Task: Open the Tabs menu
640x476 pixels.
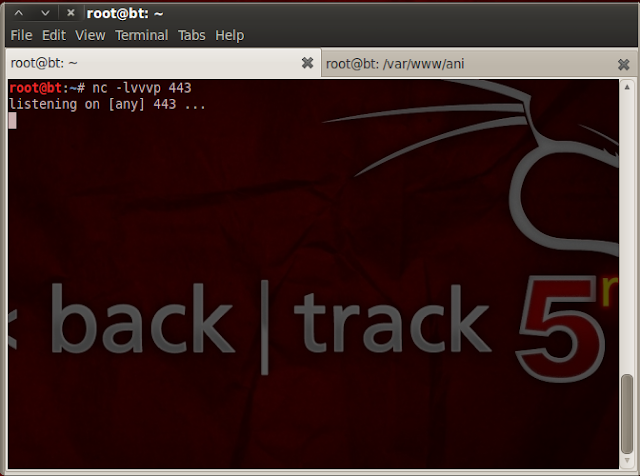Action: pyautogui.click(x=191, y=36)
